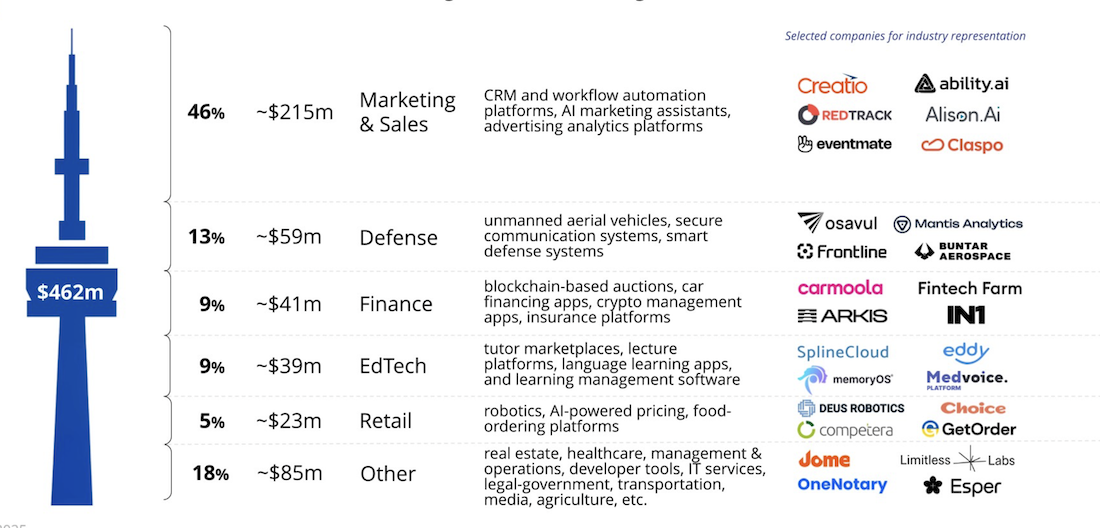
Task: Select the ability.ai logo
Action: pyautogui.click(x=961, y=84)
